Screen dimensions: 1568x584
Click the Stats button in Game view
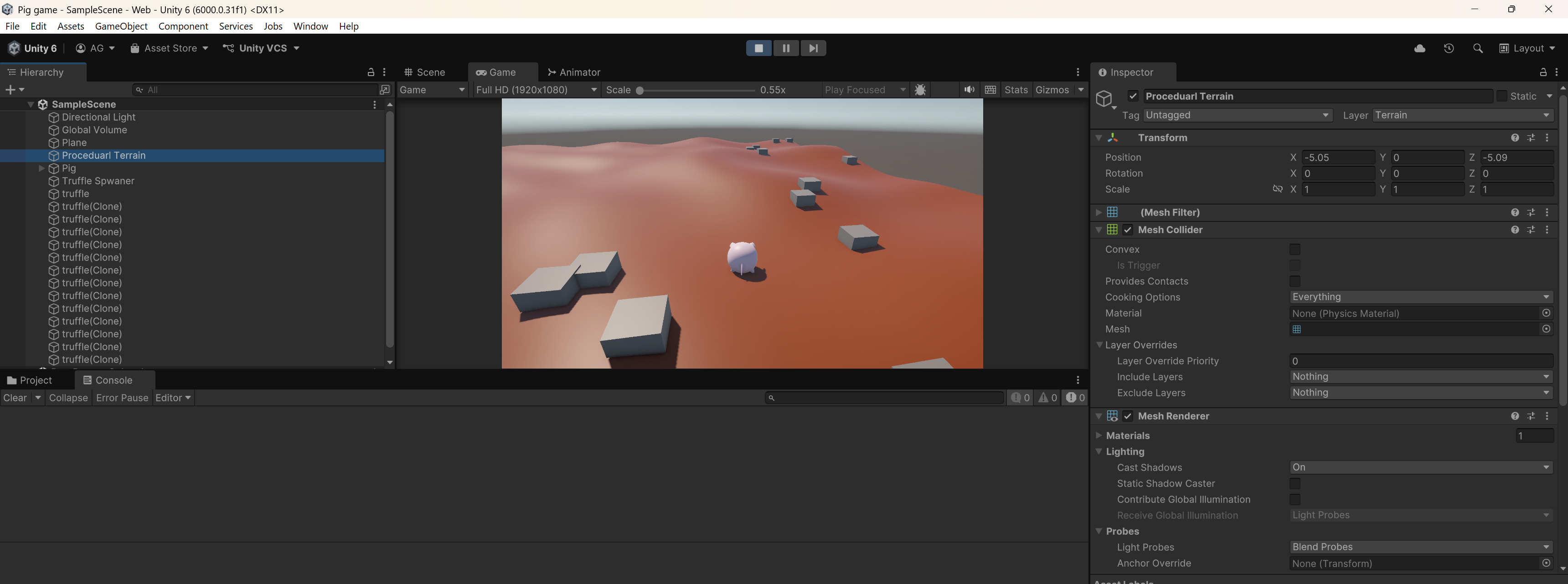click(1016, 89)
